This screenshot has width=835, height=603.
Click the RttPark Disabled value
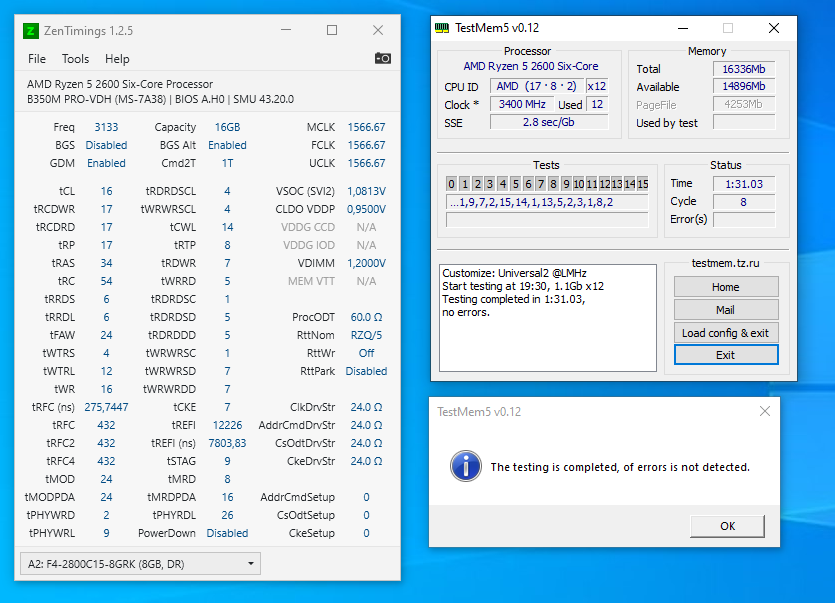pyautogui.click(x=366, y=371)
